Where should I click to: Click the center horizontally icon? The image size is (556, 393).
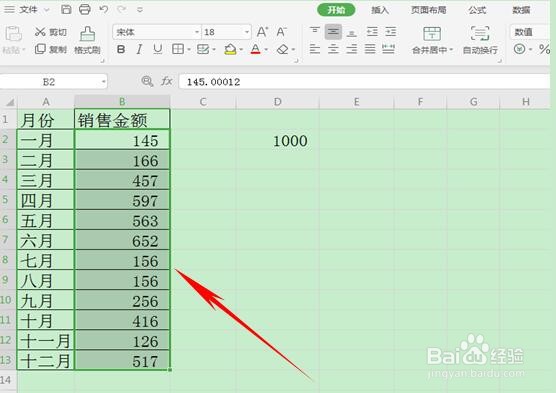[333, 49]
